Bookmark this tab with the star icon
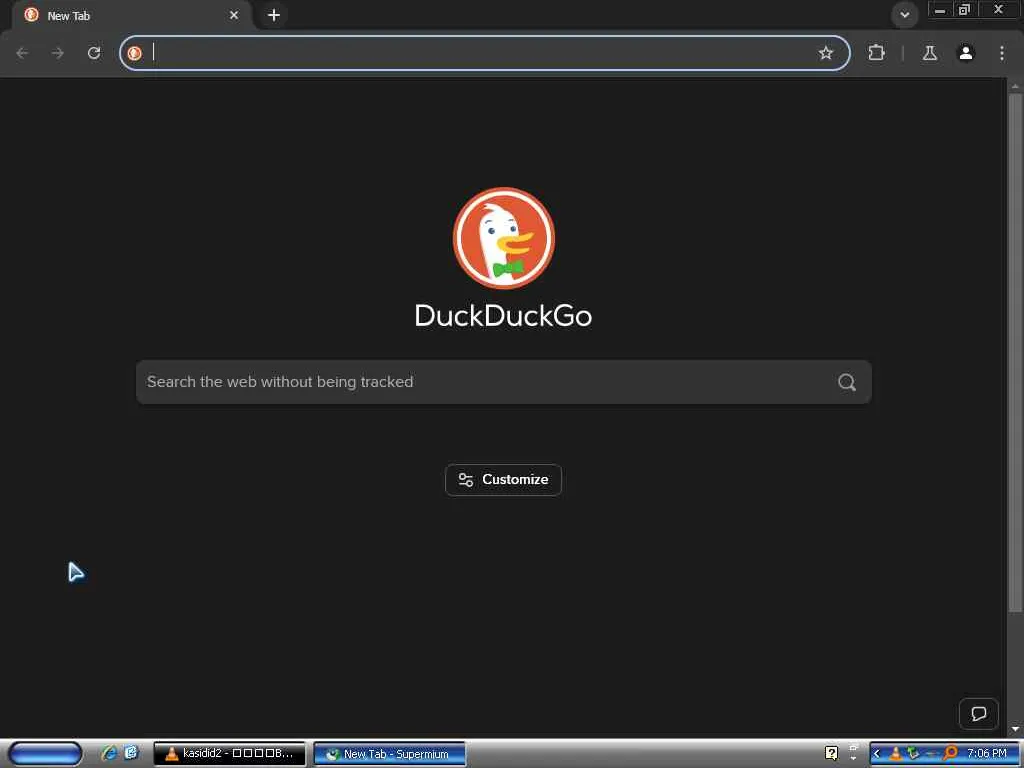 [x=825, y=53]
